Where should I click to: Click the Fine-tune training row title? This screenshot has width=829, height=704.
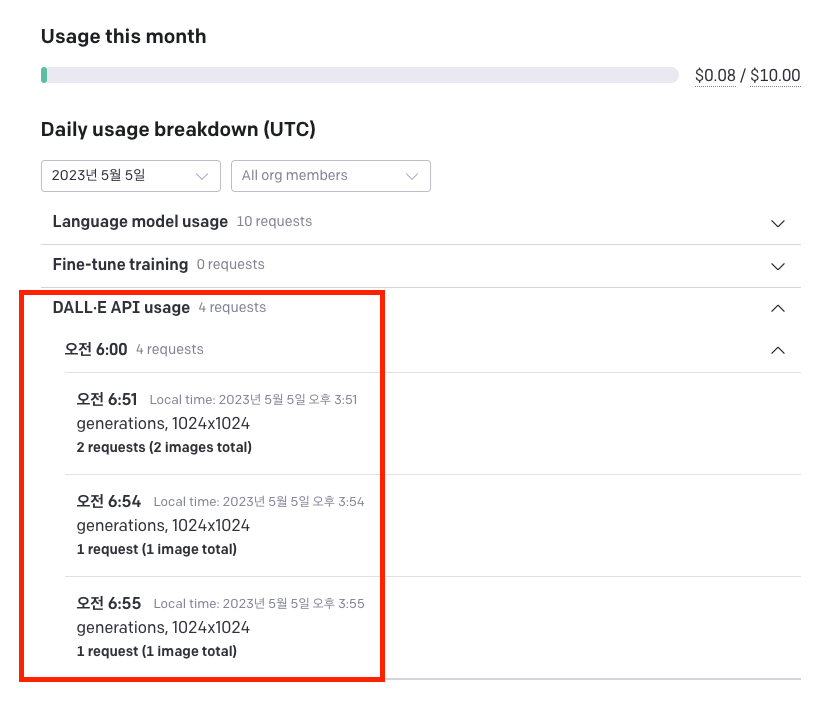pyautogui.click(x=120, y=264)
